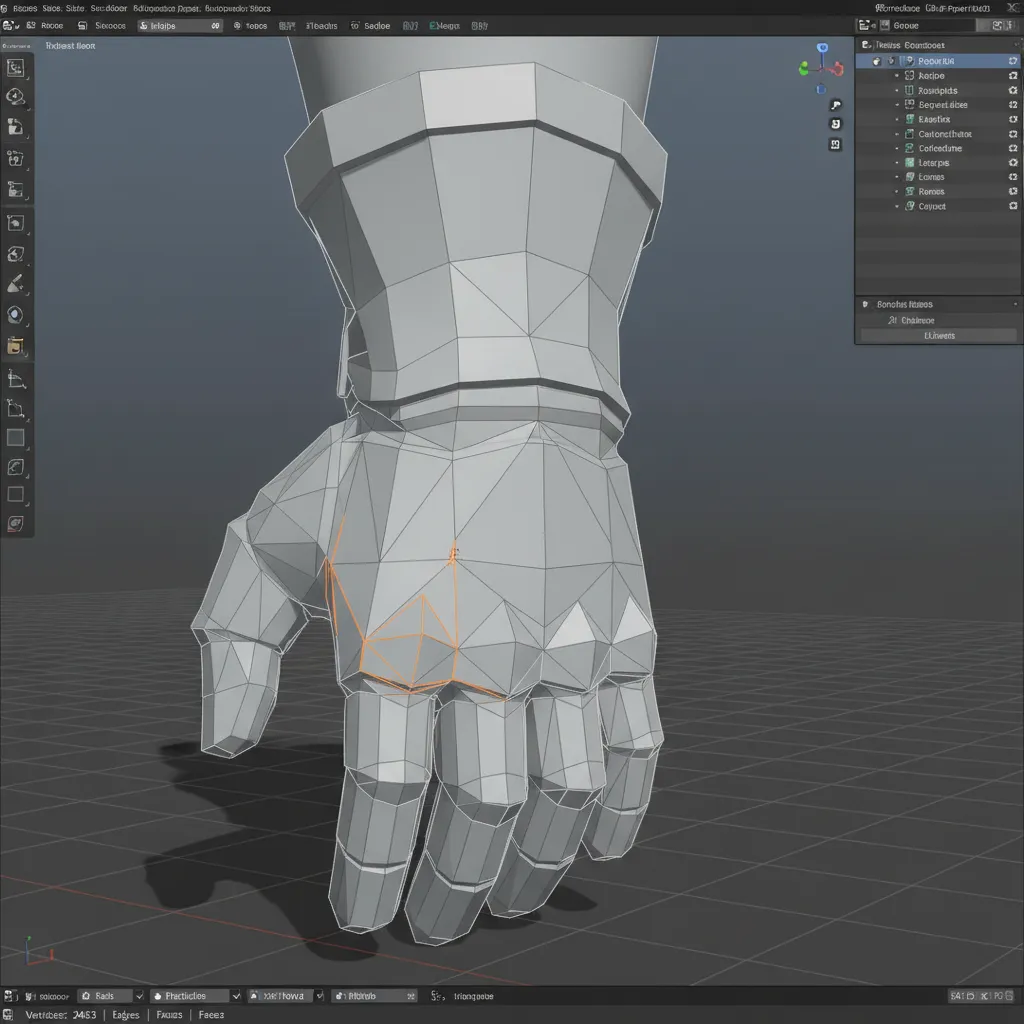This screenshot has width=1024, height=1024.
Task: Toggle visibility of the second outliner item
Action: pyautogui.click(x=1011, y=75)
